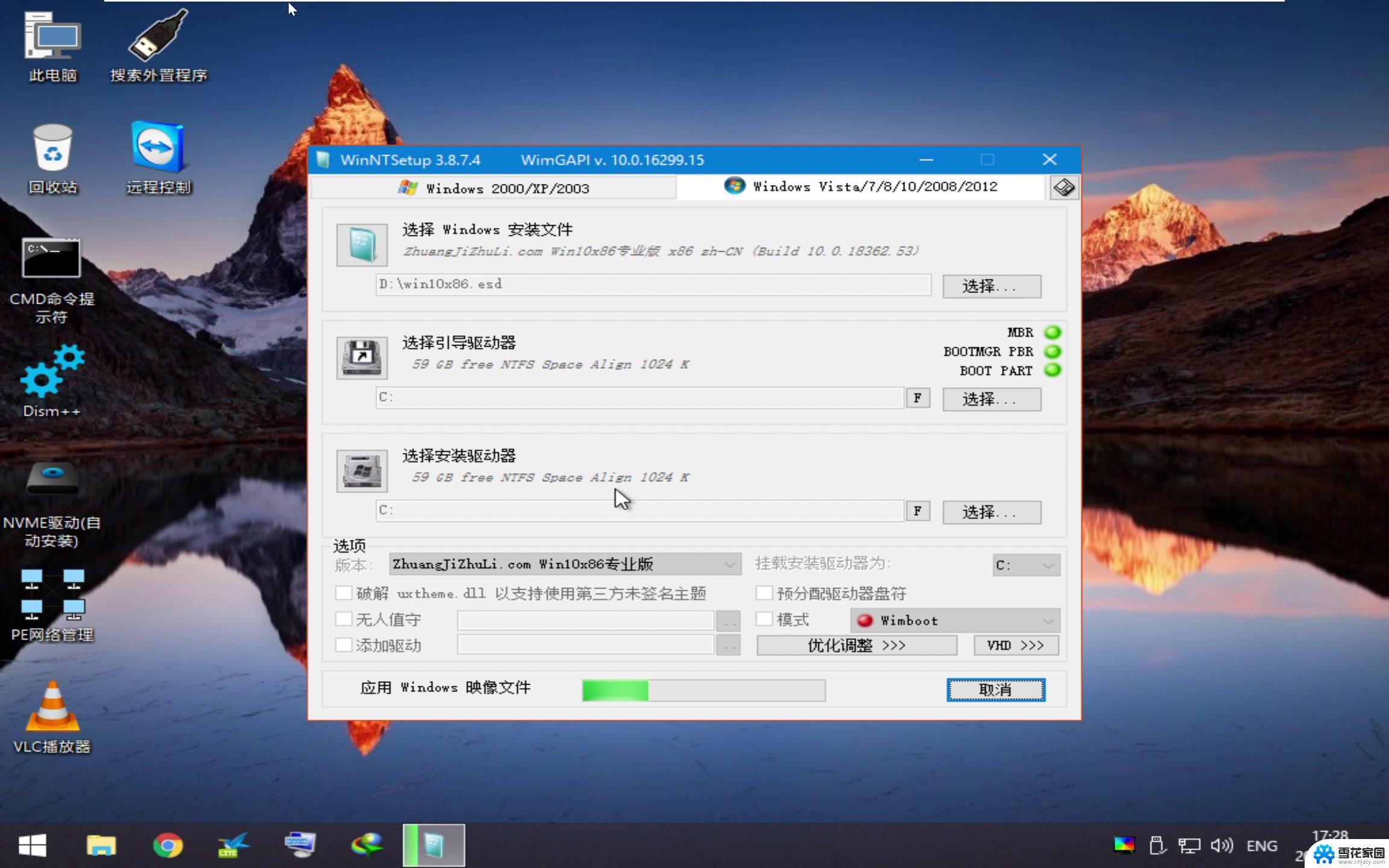Open PE网络管理 desktop icon
Viewport: 1389px width, 868px height.
52,606
